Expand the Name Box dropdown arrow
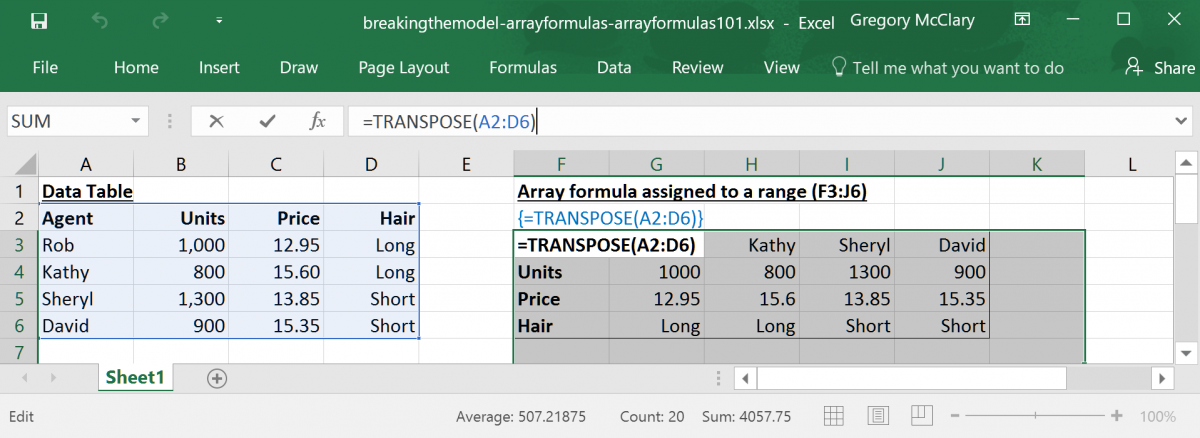The image size is (1200, 438). tap(137, 121)
